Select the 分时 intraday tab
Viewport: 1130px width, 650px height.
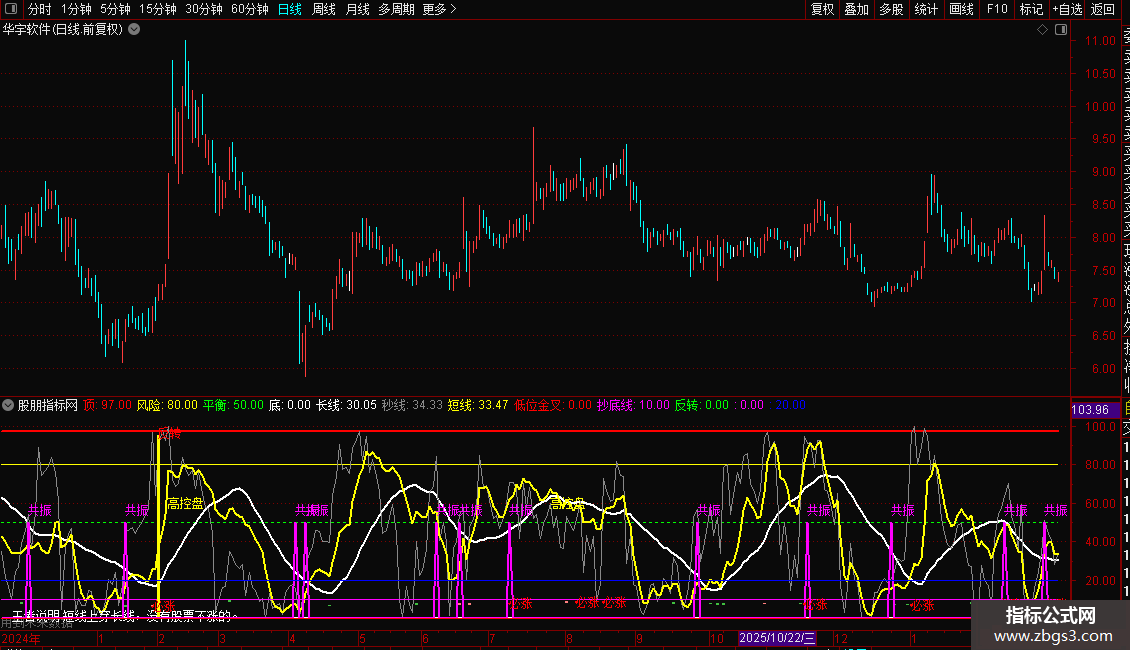(x=39, y=9)
